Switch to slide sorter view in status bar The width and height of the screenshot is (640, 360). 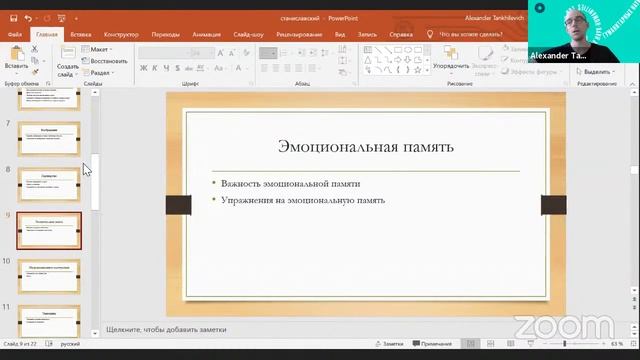(491, 344)
